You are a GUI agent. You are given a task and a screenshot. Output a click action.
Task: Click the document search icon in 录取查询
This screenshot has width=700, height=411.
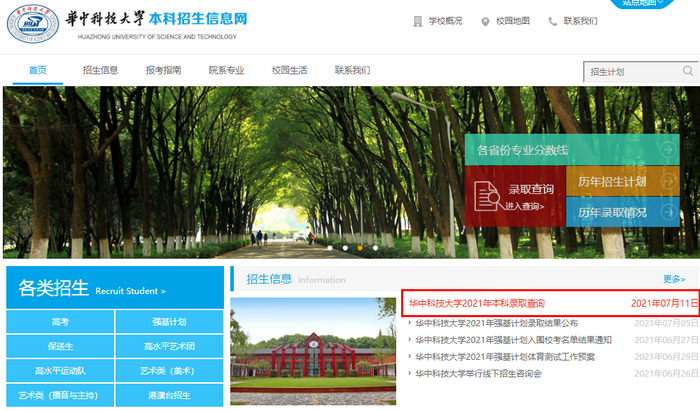tap(487, 196)
